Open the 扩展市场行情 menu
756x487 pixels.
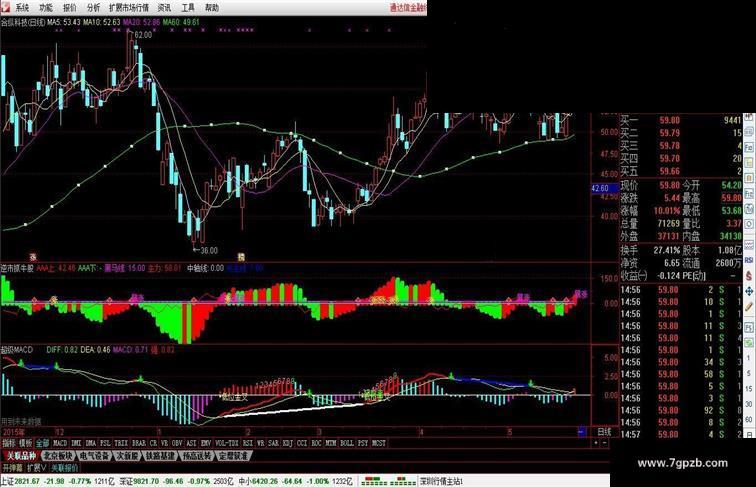(x=129, y=7)
